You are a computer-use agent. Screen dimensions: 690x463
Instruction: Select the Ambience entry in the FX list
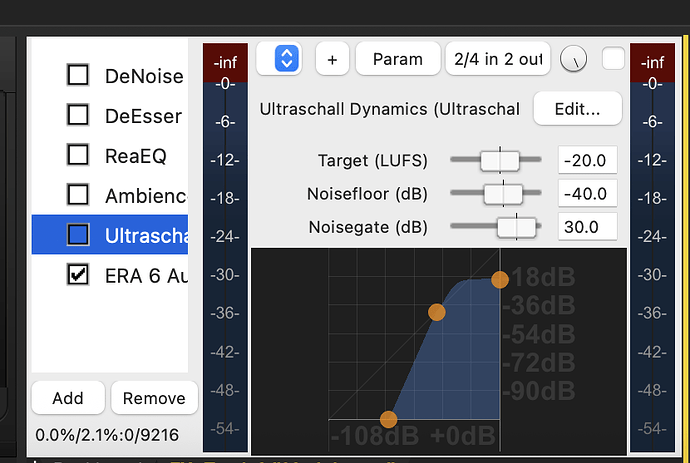[x=146, y=196]
